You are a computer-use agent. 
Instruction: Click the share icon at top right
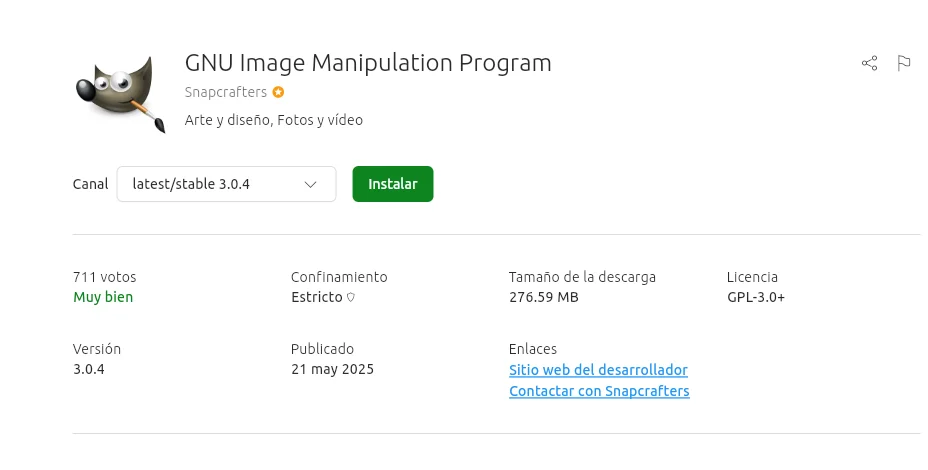coord(869,63)
